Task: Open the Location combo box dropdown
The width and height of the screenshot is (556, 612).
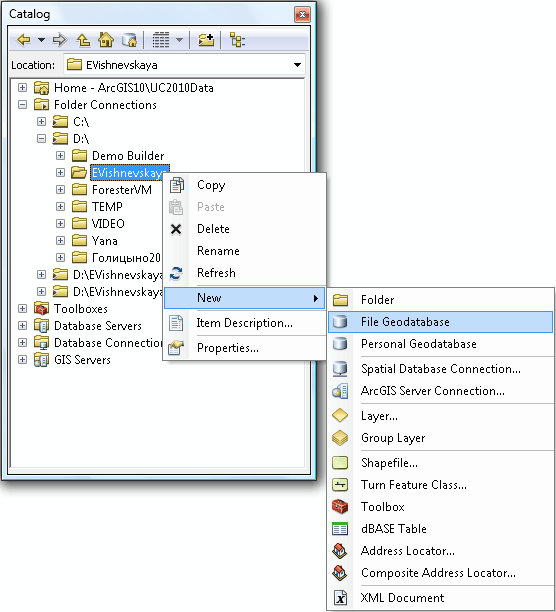Action: (x=297, y=65)
